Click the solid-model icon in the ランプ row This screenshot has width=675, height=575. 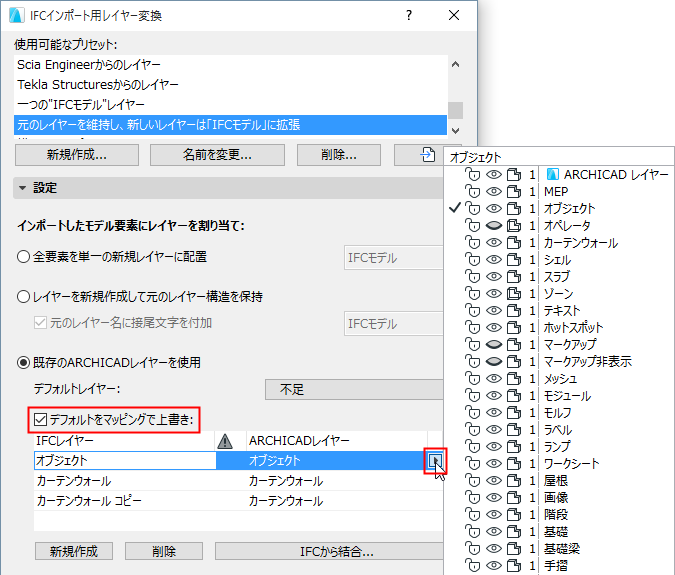513,446
